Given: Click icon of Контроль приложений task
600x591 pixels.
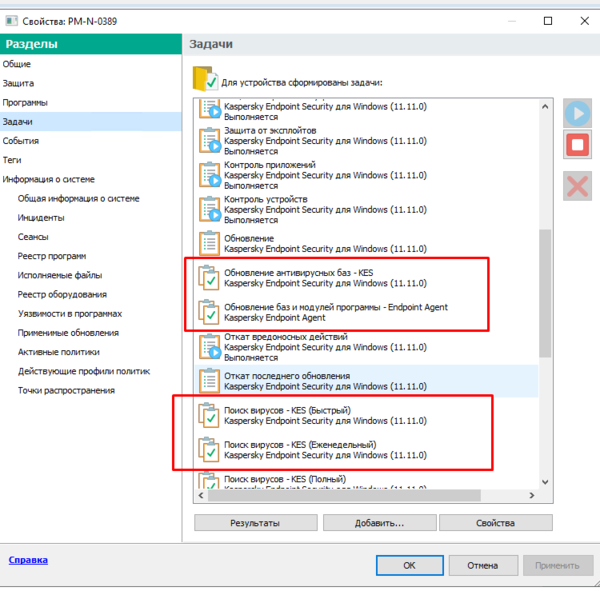Looking at the screenshot, I should point(210,175).
